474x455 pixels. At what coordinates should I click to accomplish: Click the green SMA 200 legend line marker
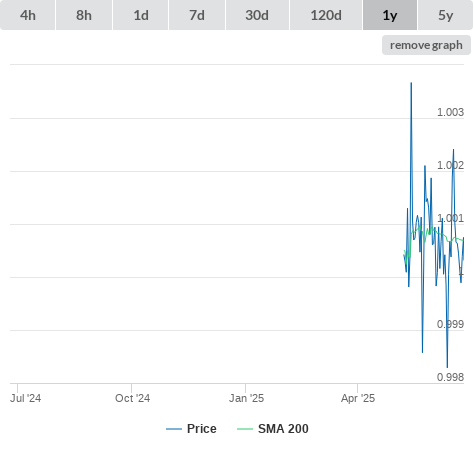pyautogui.click(x=245, y=429)
